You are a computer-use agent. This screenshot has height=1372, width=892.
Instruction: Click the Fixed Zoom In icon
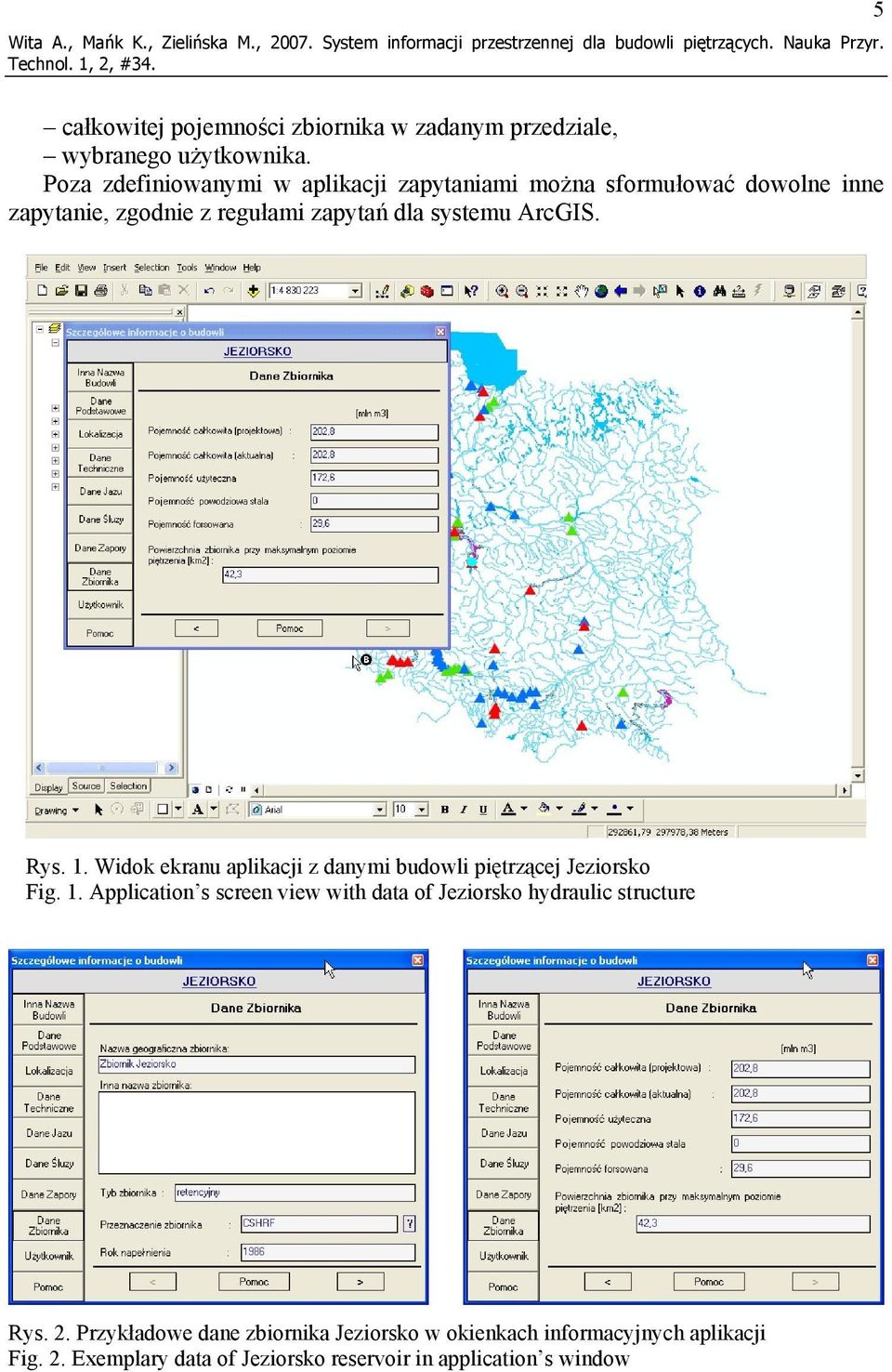tap(542, 291)
